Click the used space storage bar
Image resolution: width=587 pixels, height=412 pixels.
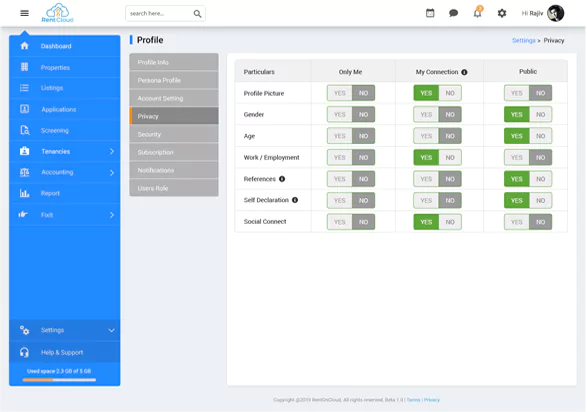59,380
